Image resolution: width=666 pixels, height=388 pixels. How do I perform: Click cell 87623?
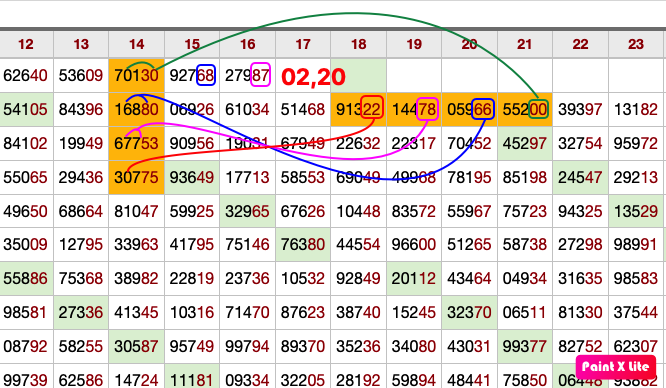tap(303, 313)
